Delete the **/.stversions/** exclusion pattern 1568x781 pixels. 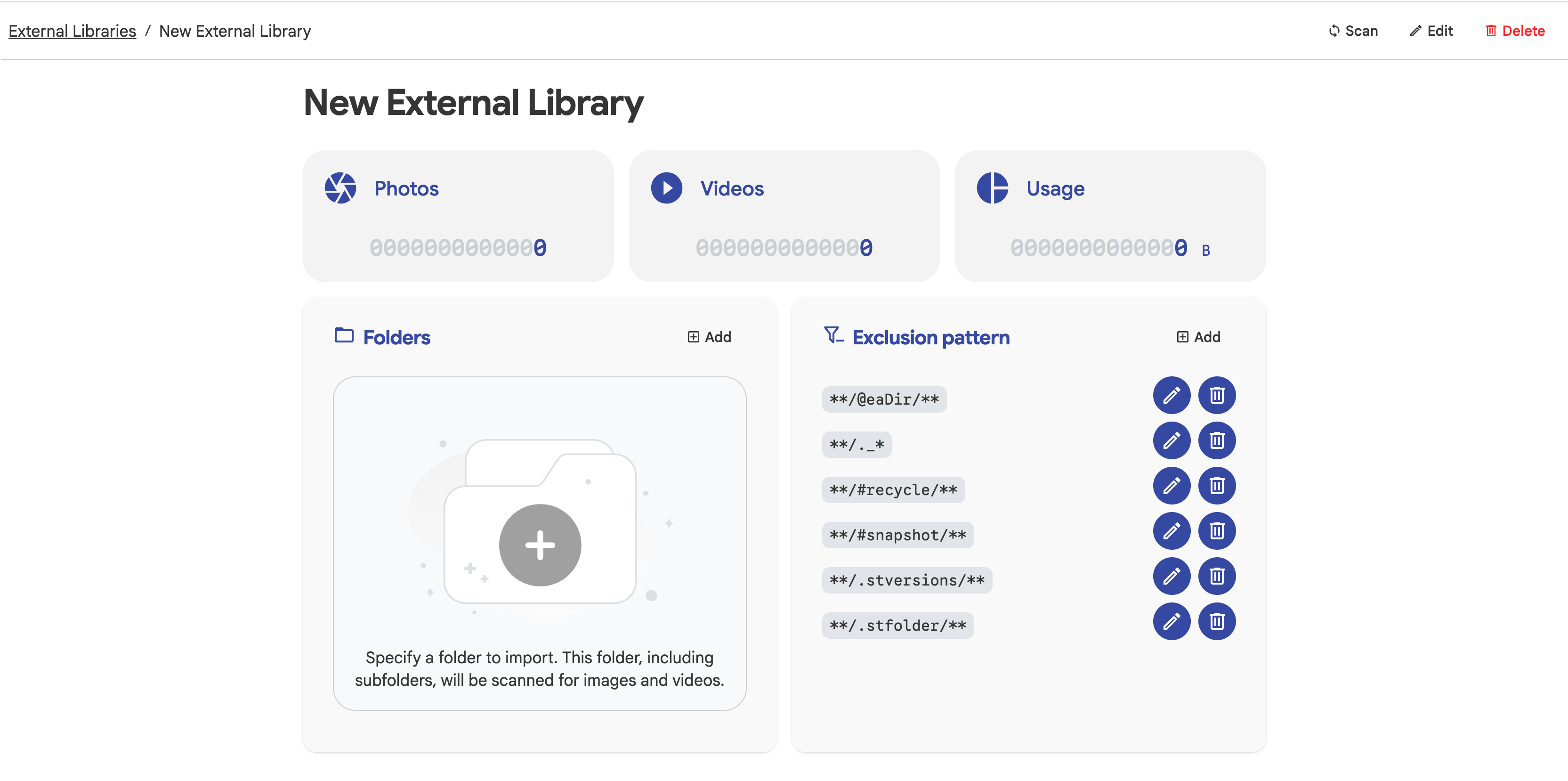click(x=1217, y=576)
